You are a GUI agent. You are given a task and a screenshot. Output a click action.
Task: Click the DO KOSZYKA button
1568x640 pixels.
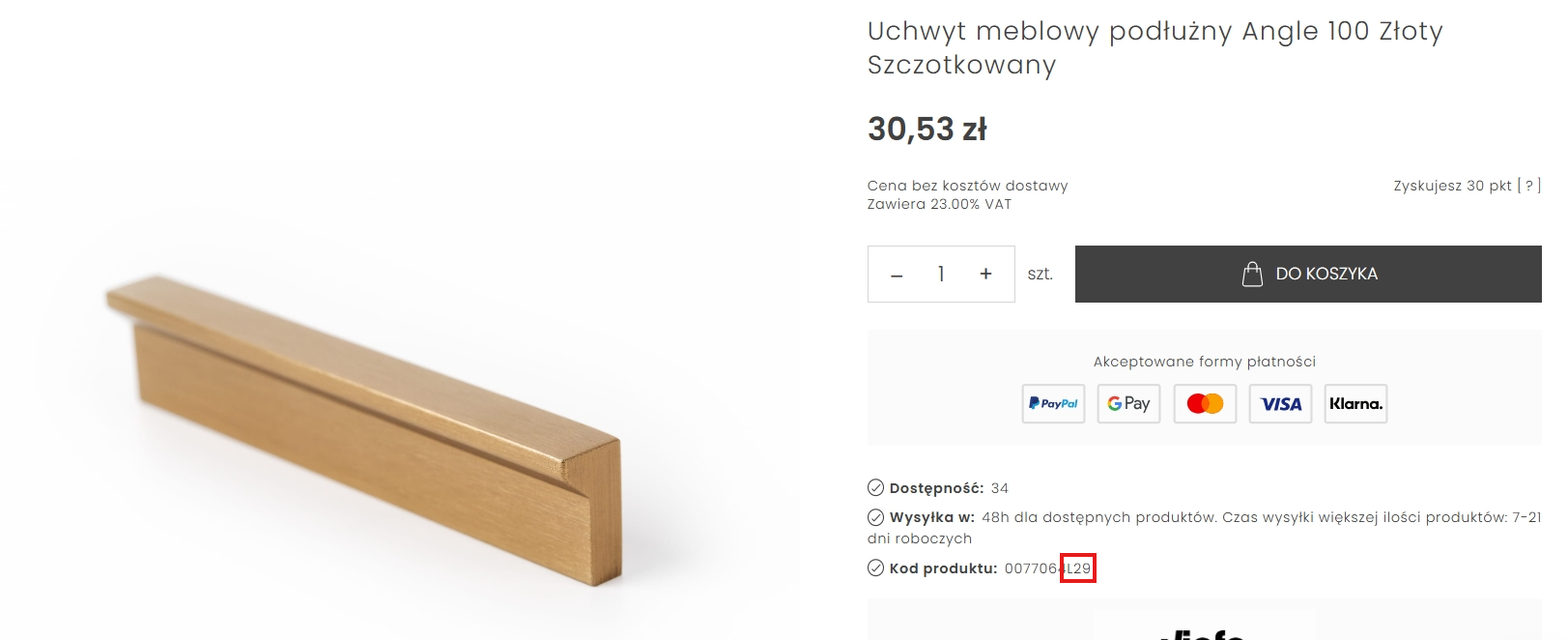click(1307, 274)
